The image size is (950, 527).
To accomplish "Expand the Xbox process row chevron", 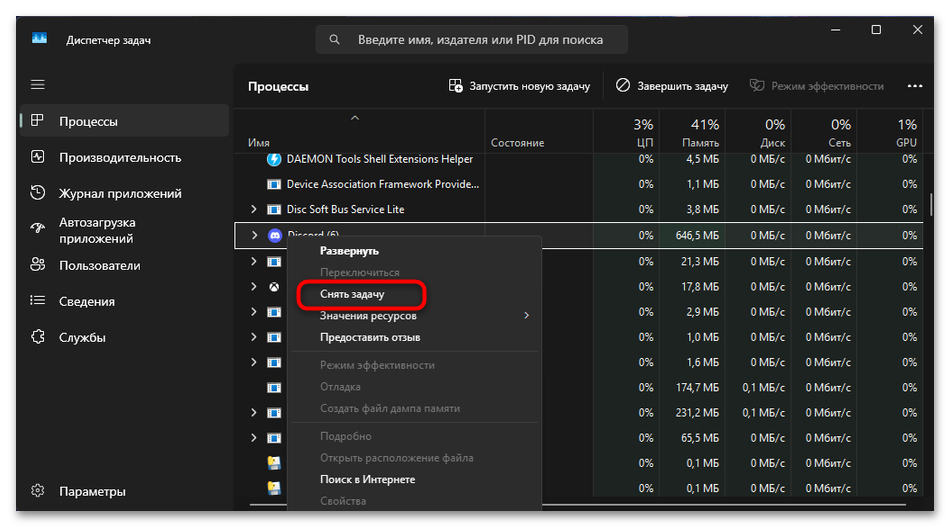I will tap(254, 287).
